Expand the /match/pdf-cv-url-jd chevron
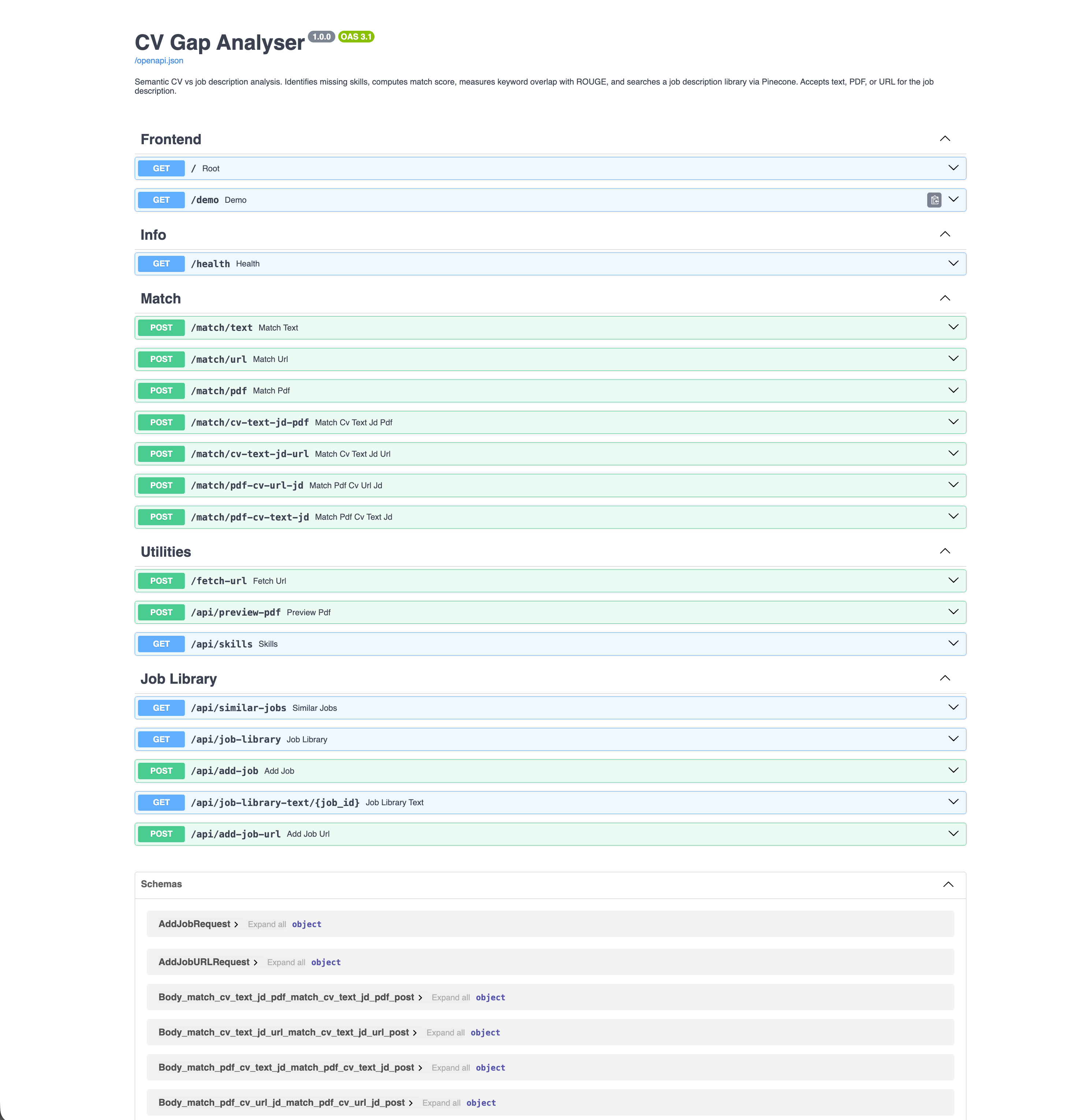The image size is (1085, 1120). (x=953, y=485)
